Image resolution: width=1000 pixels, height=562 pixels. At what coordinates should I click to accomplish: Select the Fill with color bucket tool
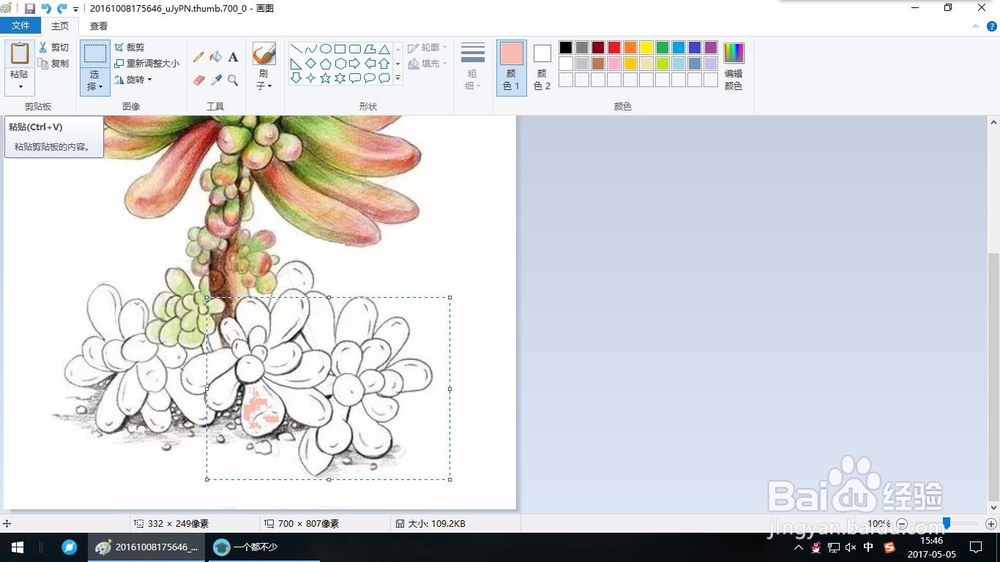point(216,57)
